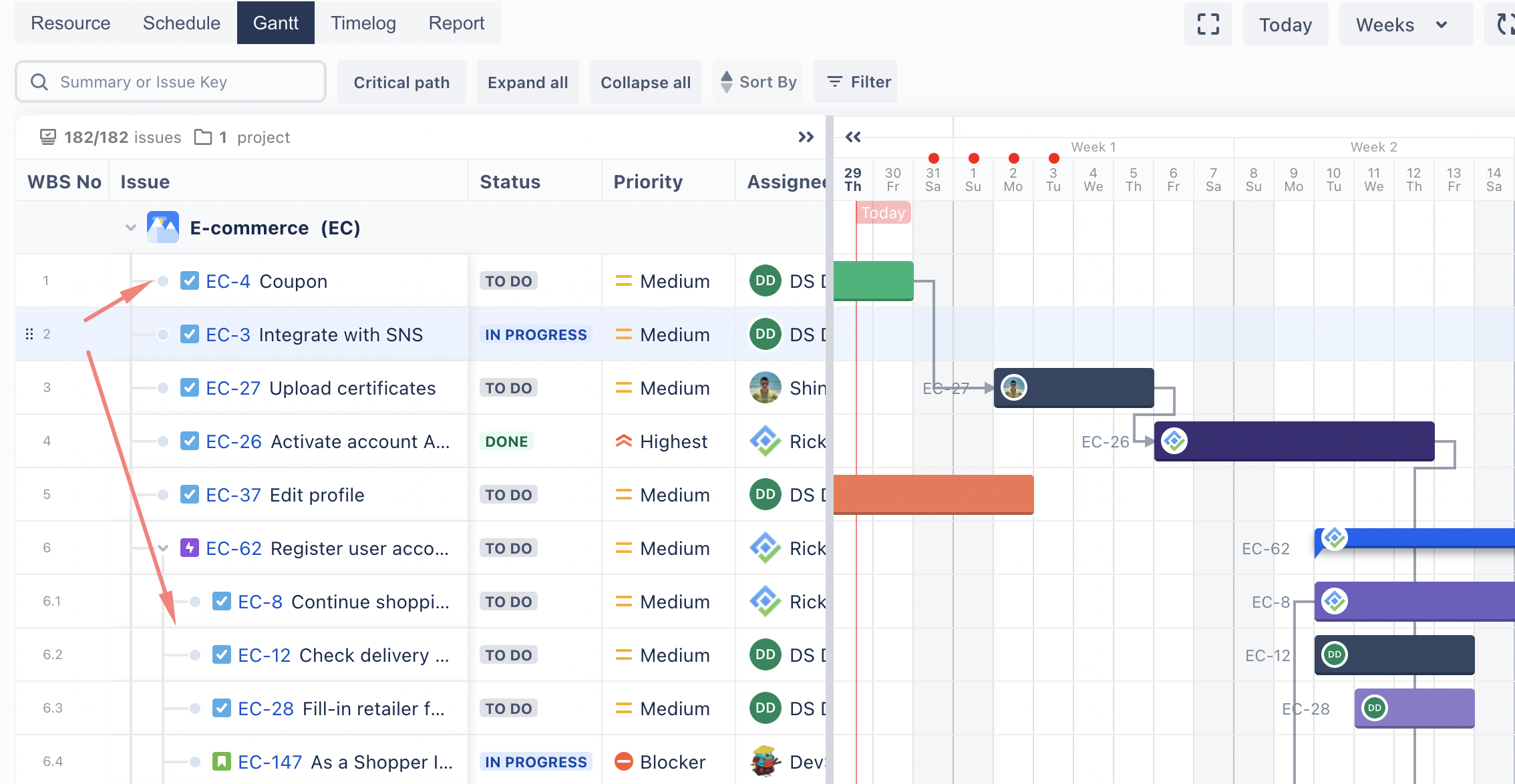Click the task checkbox icon beside EC-8
This screenshot has height=784, width=1515.
(x=222, y=602)
